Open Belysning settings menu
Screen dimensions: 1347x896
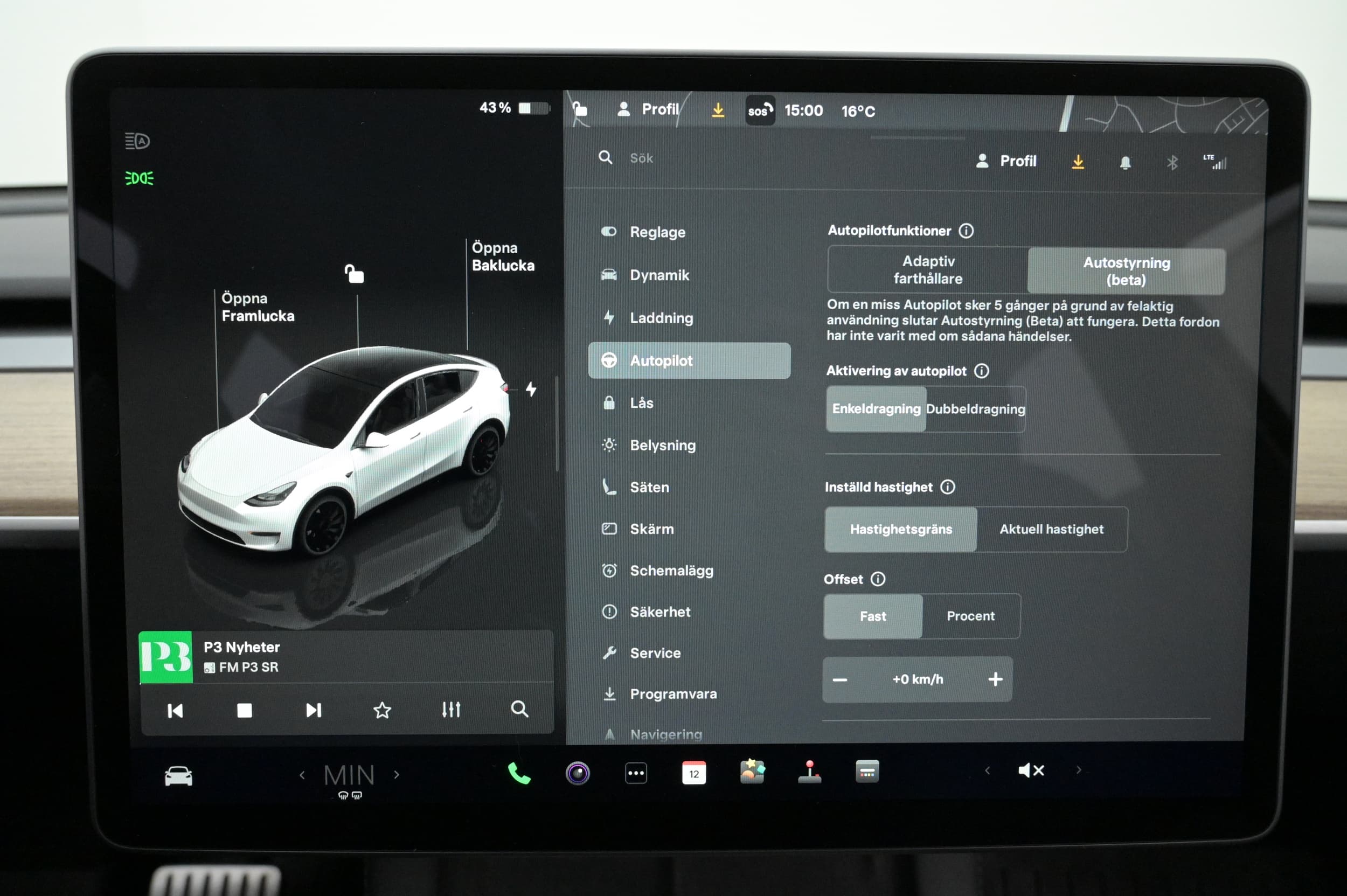(x=689, y=445)
